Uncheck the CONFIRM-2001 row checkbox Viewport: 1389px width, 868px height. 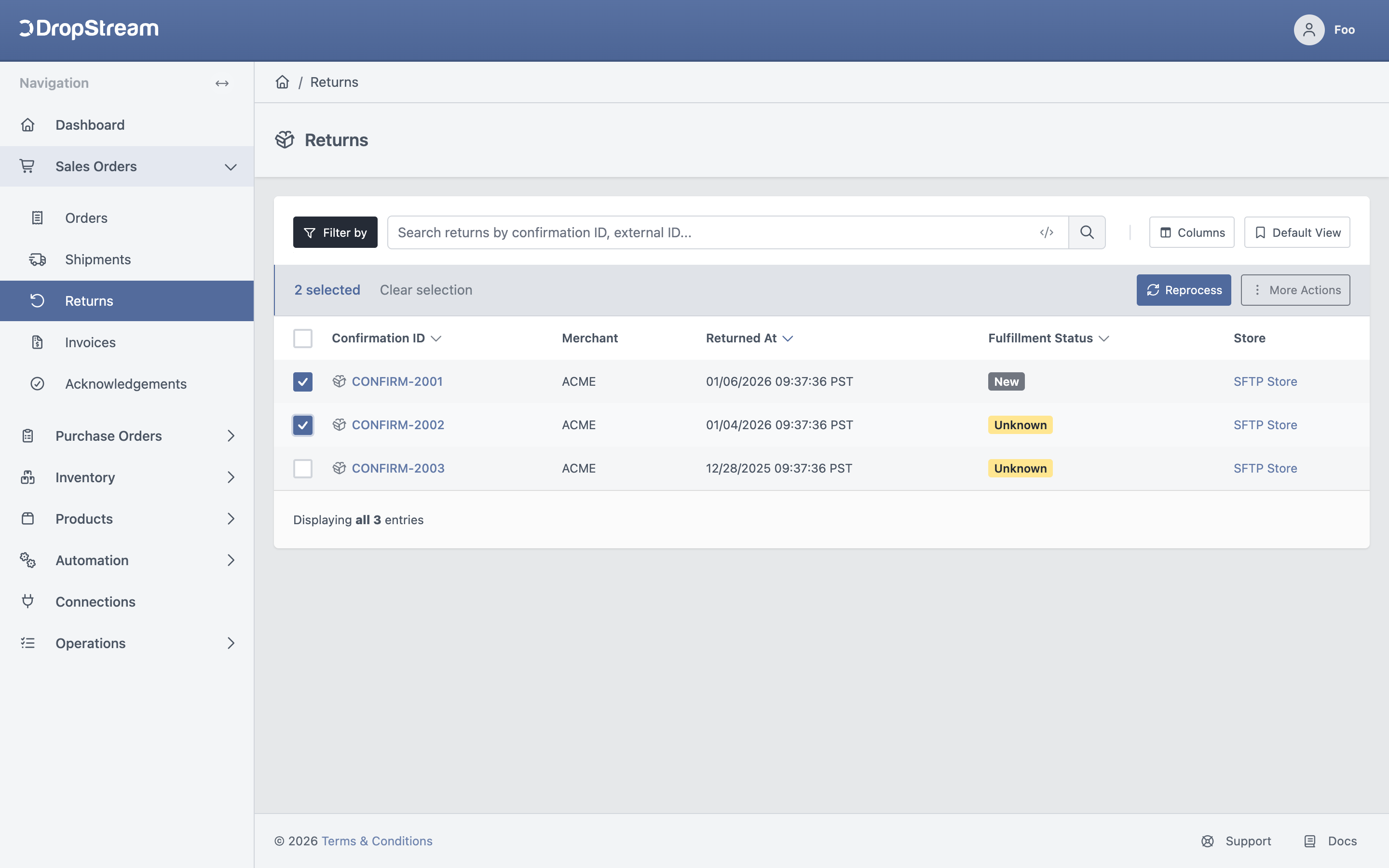point(302,382)
